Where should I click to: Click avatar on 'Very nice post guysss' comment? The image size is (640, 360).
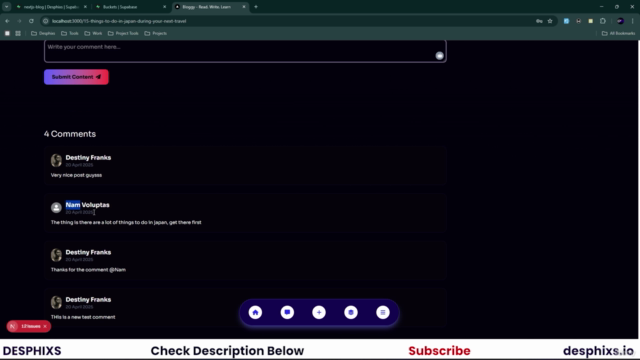[x=56, y=160]
